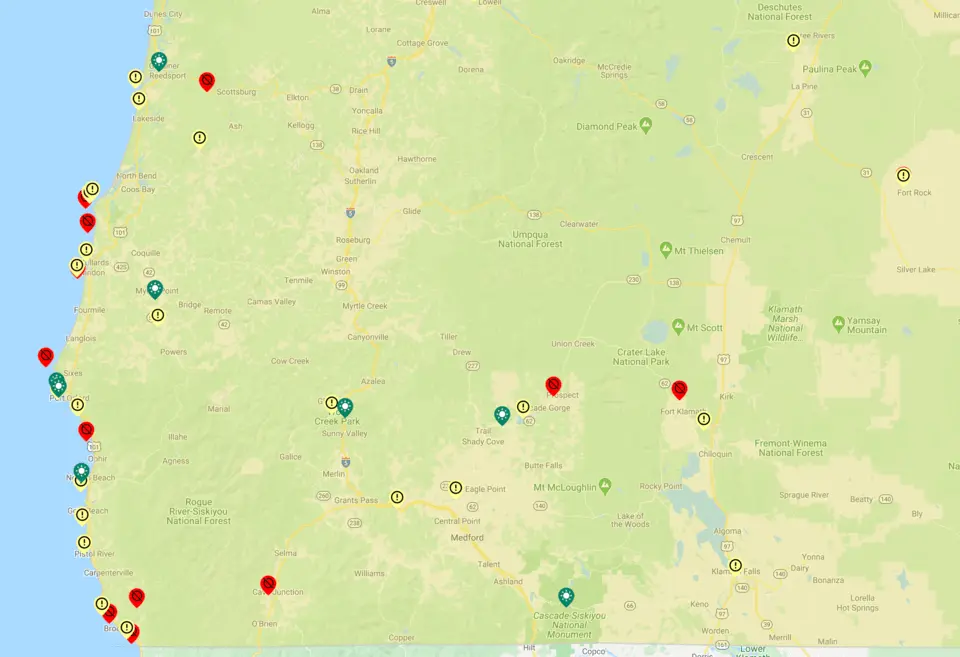Image resolution: width=960 pixels, height=657 pixels.
Task: Click the yellow marker at Fort Rock
Action: point(903,175)
